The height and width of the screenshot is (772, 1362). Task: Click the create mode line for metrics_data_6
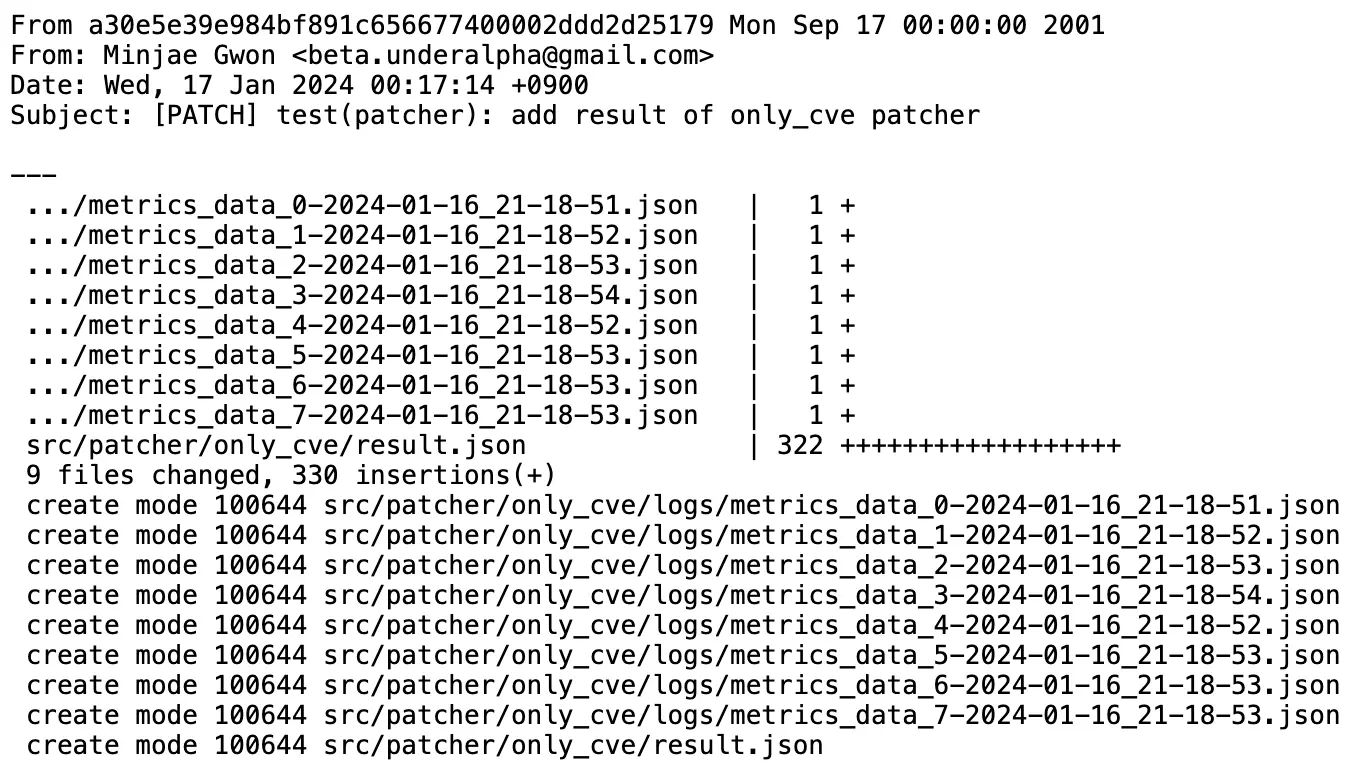(682, 685)
